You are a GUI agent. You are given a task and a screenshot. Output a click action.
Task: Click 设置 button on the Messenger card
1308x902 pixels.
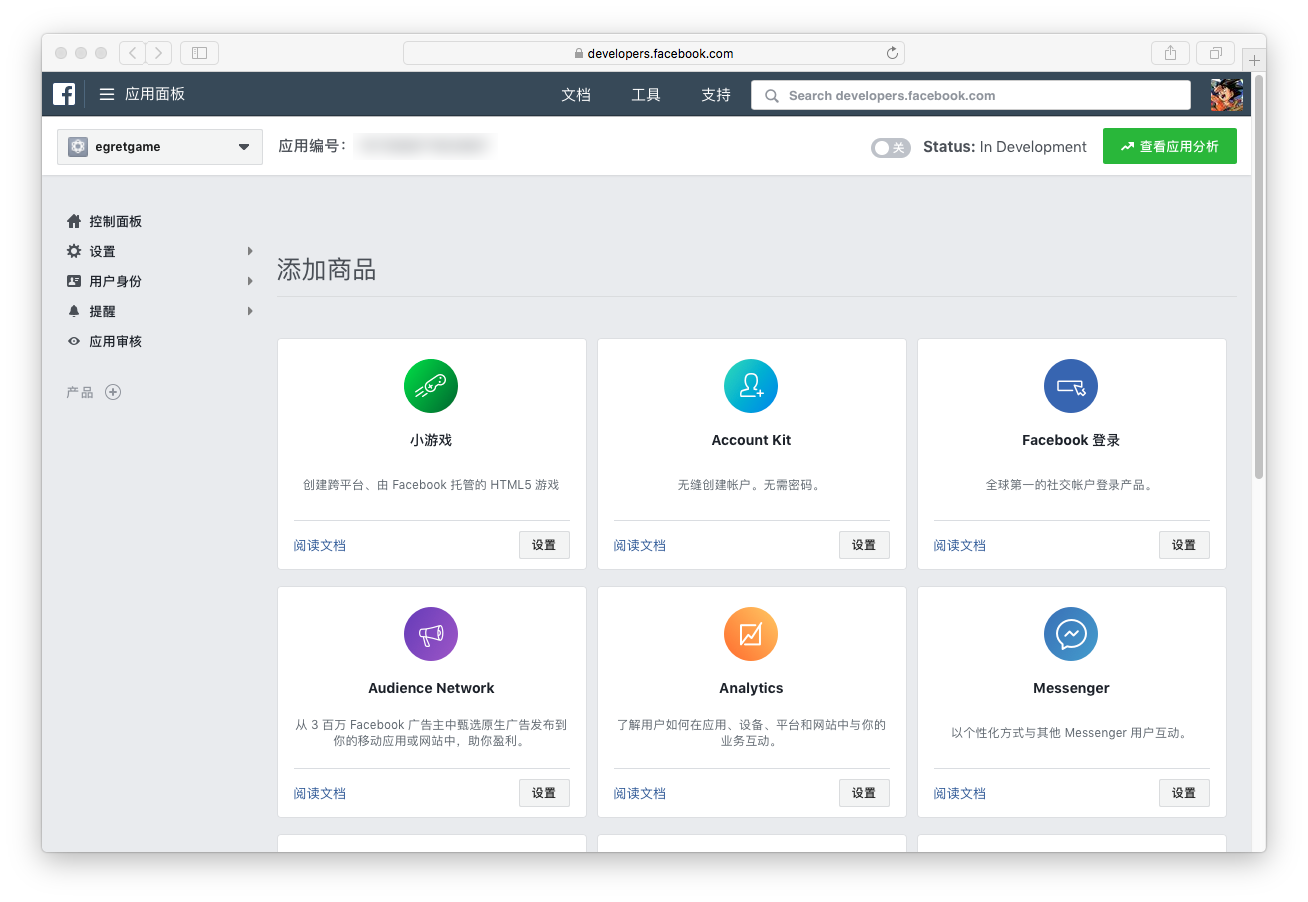[1184, 793]
